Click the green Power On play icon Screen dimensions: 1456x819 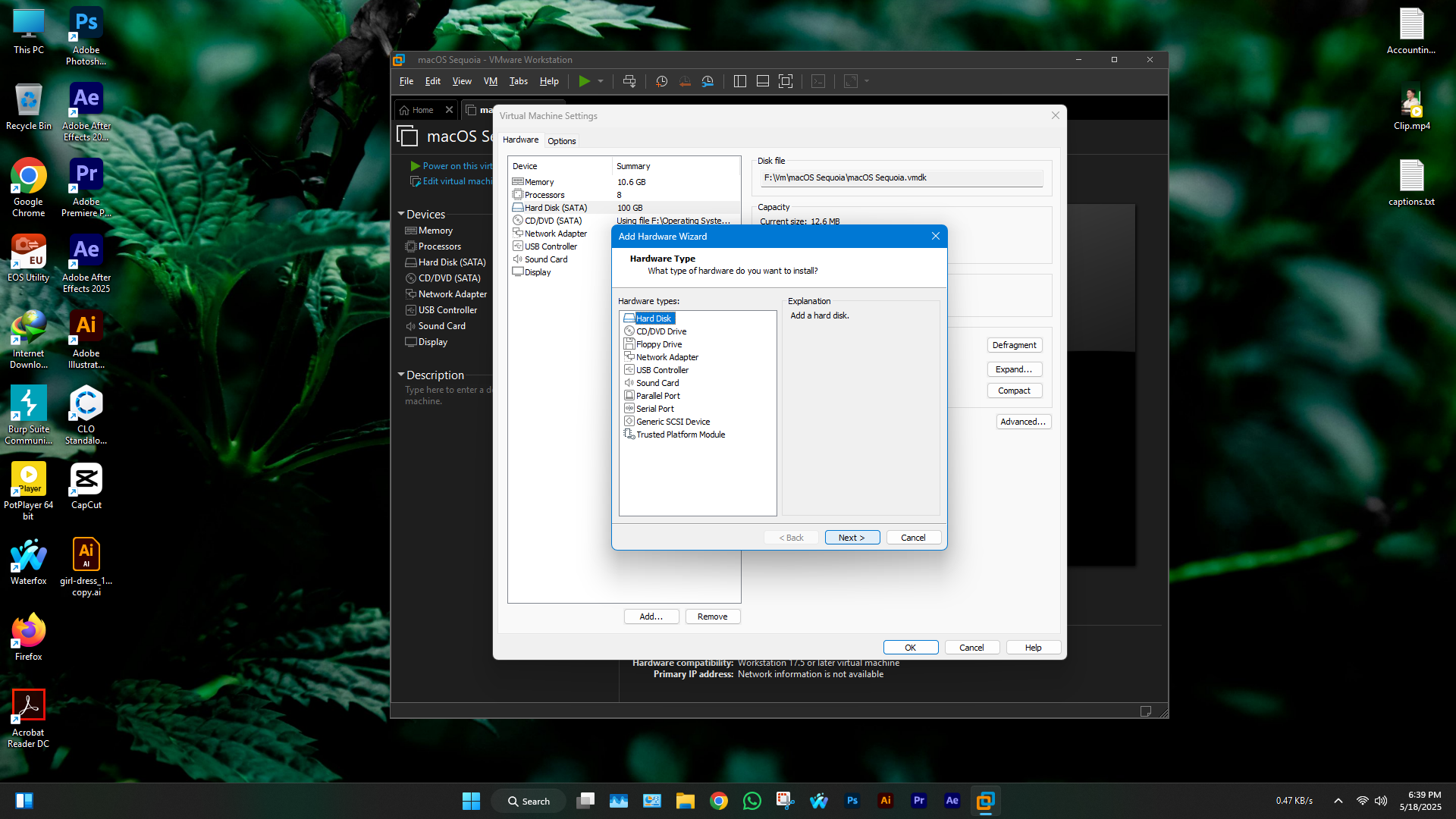584,81
